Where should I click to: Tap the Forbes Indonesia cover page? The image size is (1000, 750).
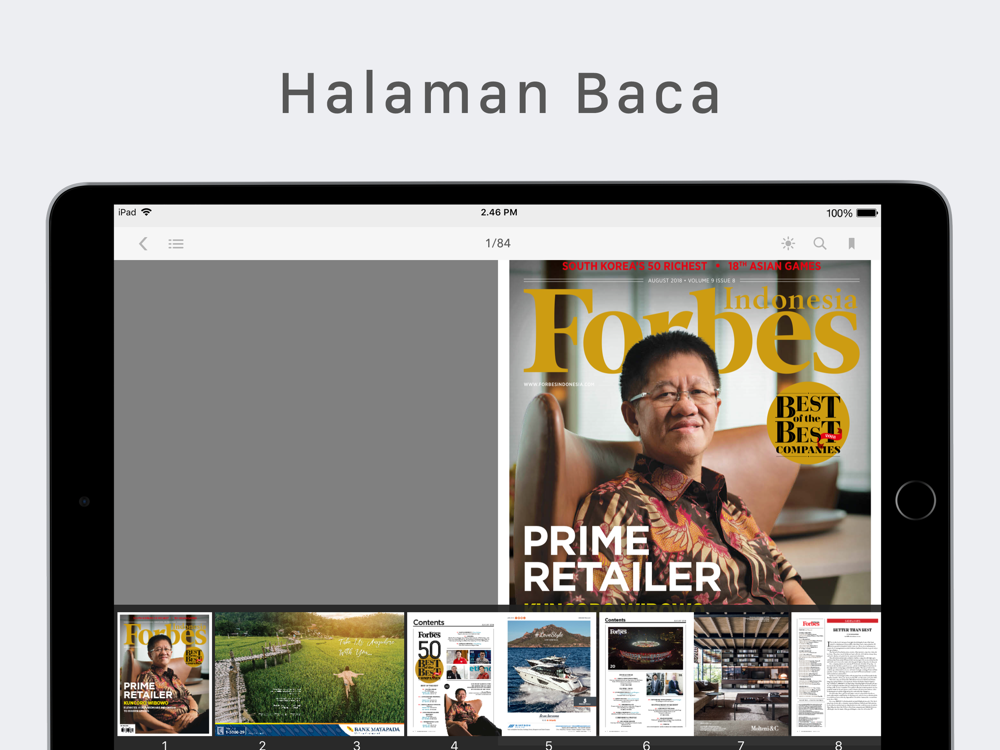pos(689,432)
